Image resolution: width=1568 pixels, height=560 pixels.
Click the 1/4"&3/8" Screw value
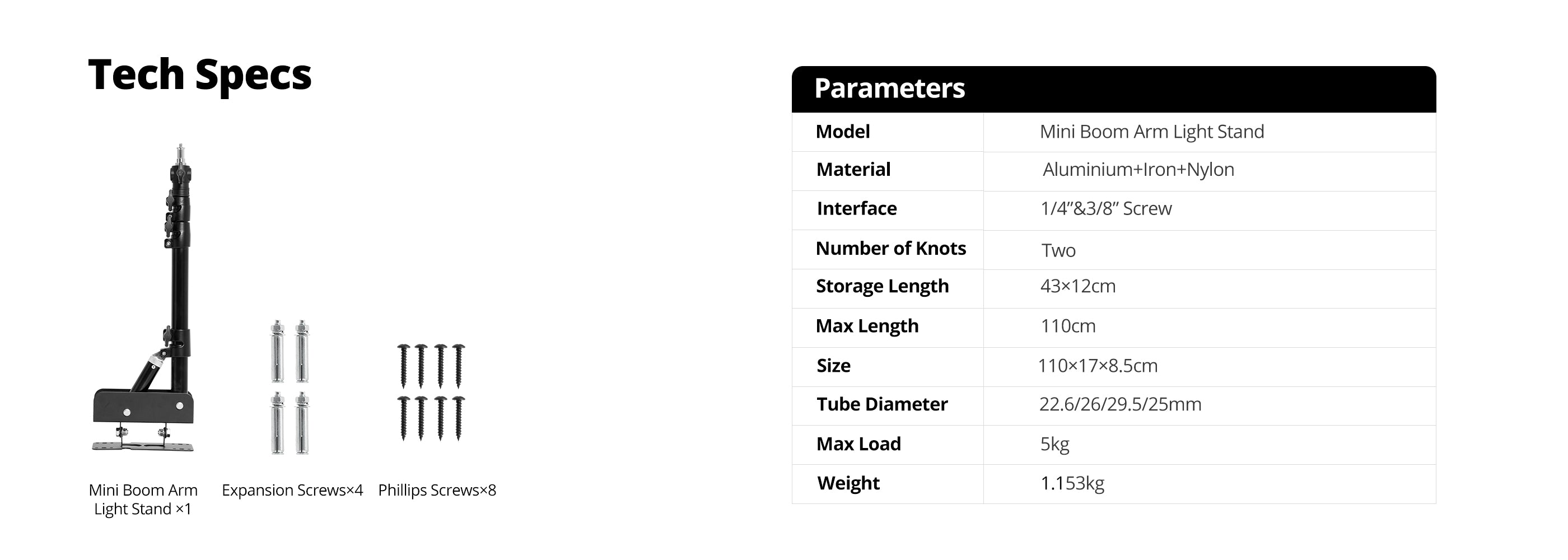click(1105, 208)
